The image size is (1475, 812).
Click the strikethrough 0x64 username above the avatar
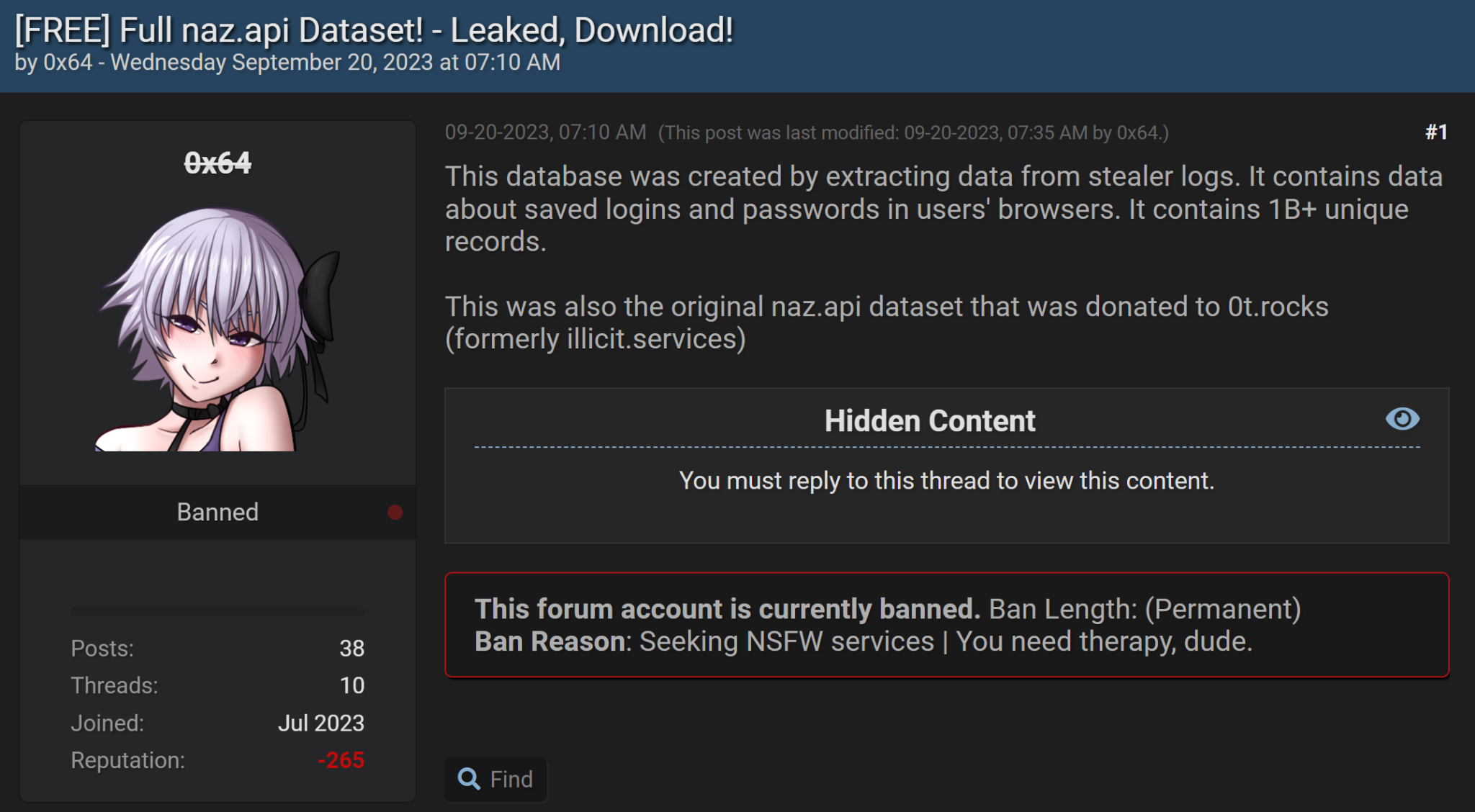(x=218, y=163)
